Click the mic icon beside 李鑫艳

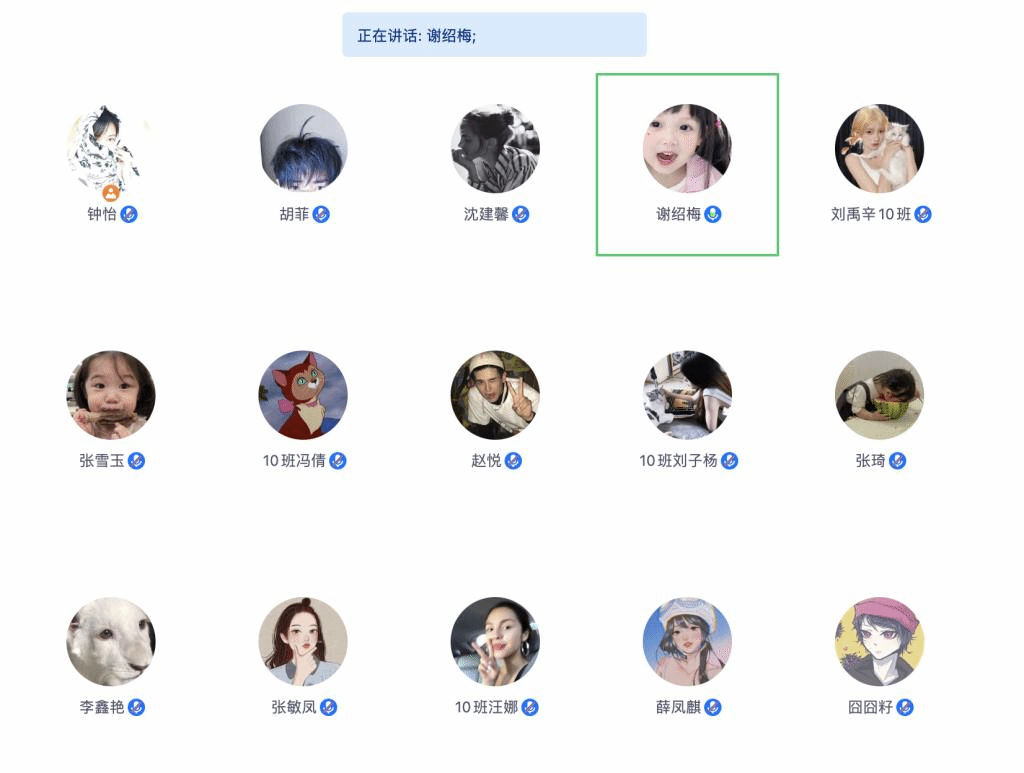[x=136, y=707]
